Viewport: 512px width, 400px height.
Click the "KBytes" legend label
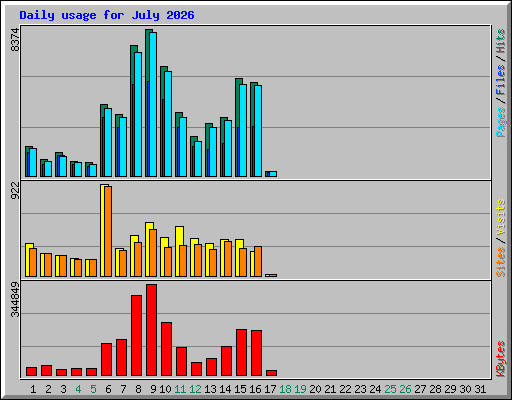click(x=500, y=359)
